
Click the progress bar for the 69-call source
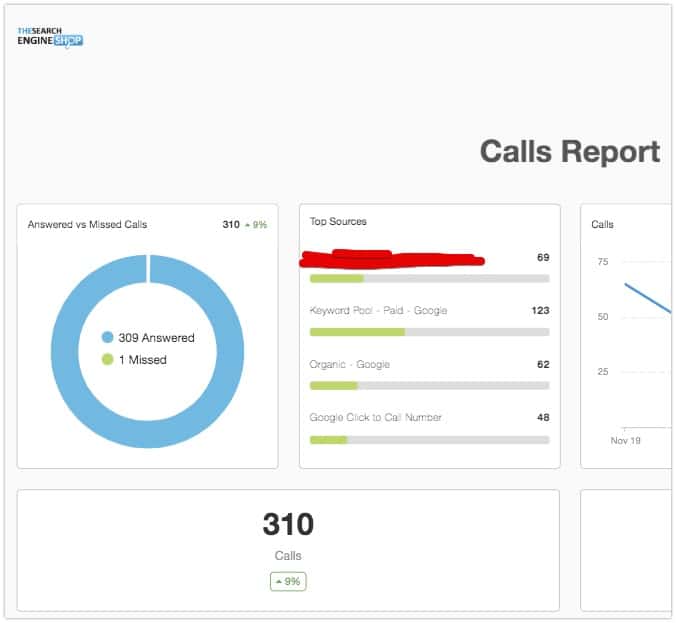(430, 279)
